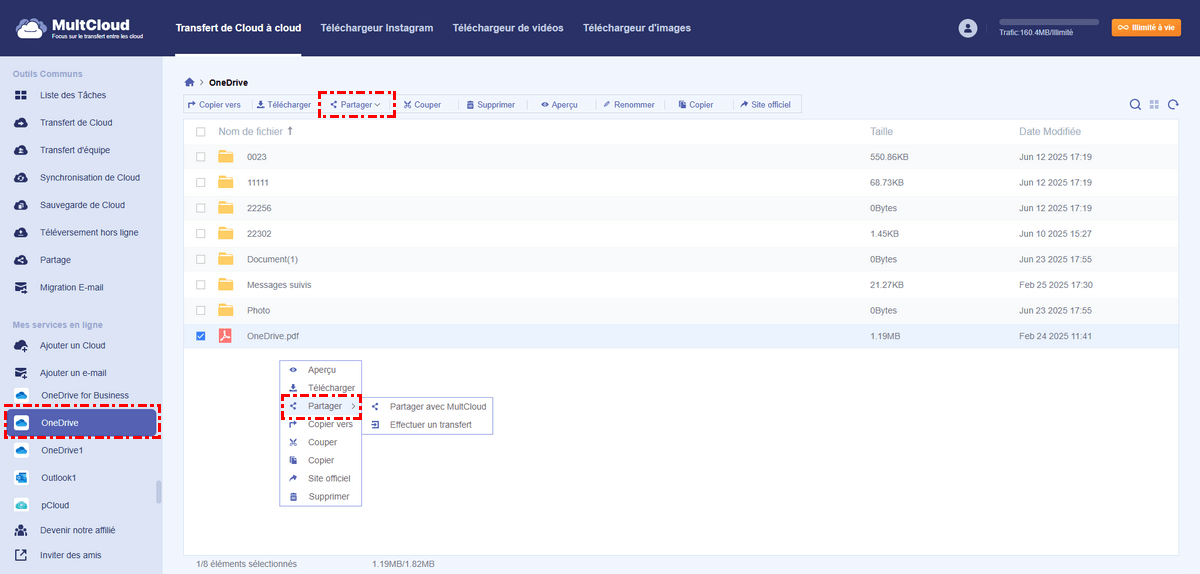Click Renommer toolbar button
1200x574 pixels.
click(x=628, y=104)
